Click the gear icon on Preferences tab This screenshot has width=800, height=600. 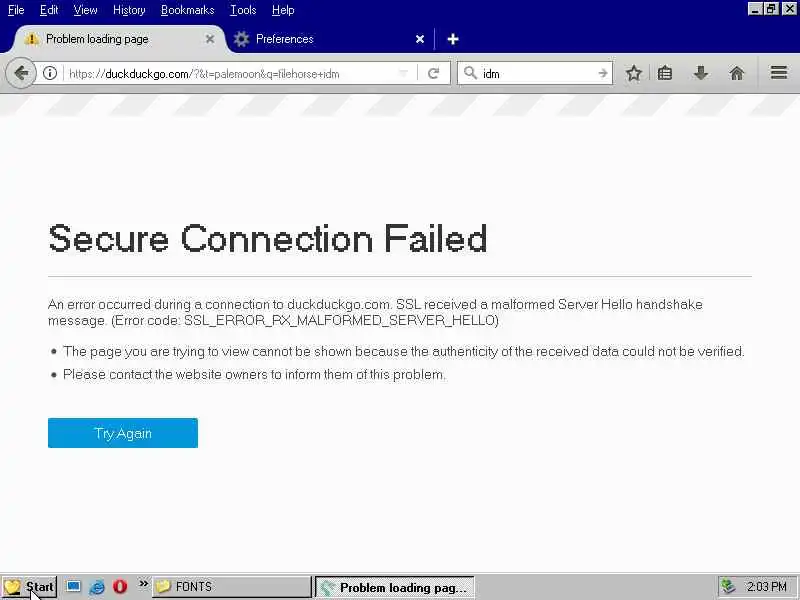coord(241,39)
